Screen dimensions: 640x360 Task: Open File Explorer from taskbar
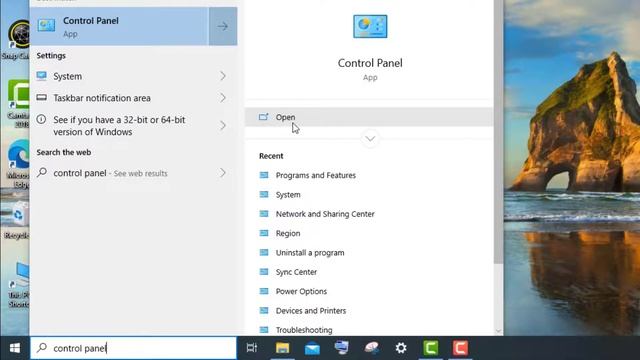coord(282,348)
